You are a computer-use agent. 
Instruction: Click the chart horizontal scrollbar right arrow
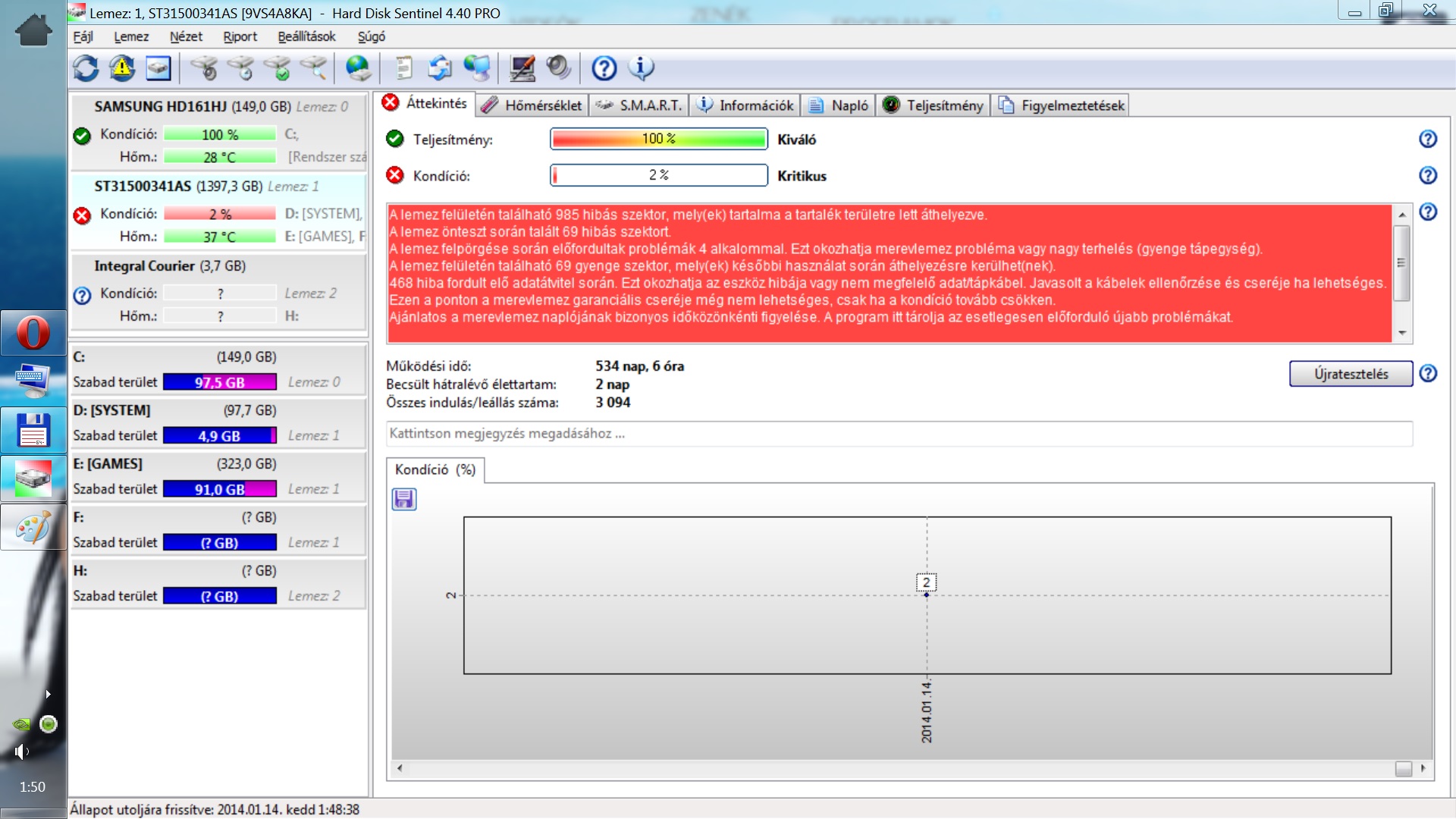1423,768
